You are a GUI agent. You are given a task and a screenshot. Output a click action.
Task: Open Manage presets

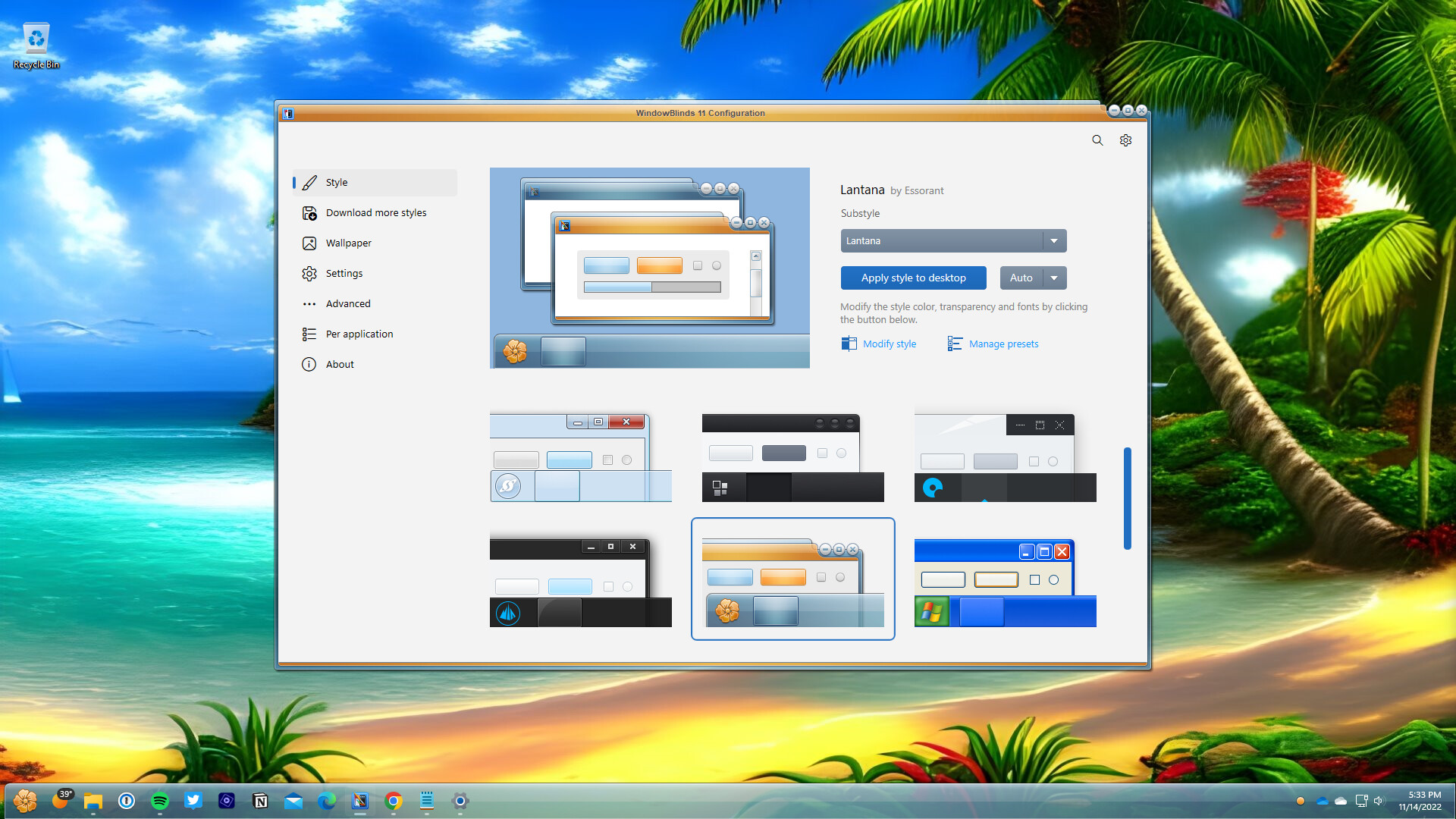[x=1003, y=344]
